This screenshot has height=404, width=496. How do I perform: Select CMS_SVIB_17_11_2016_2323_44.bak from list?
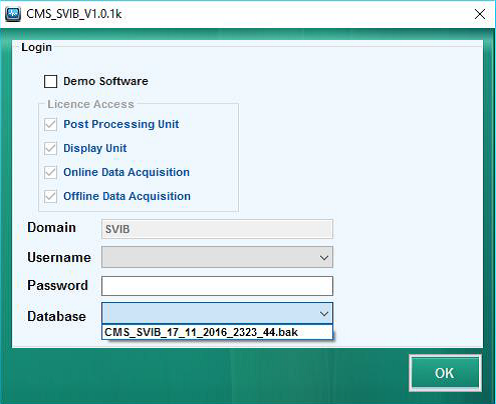pyautogui.click(x=217, y=332)
